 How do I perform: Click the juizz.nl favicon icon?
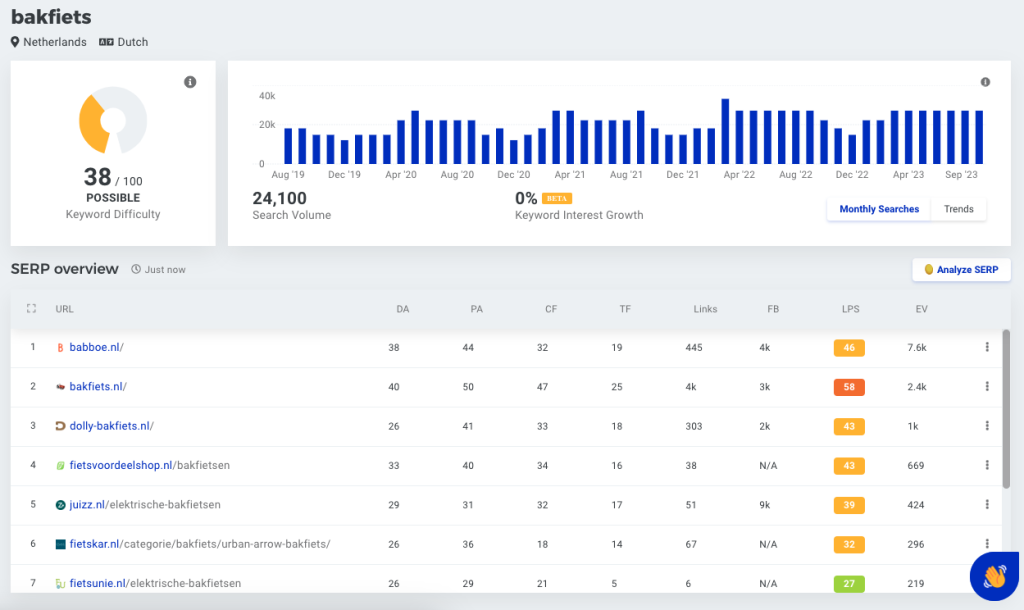point(60,505)
